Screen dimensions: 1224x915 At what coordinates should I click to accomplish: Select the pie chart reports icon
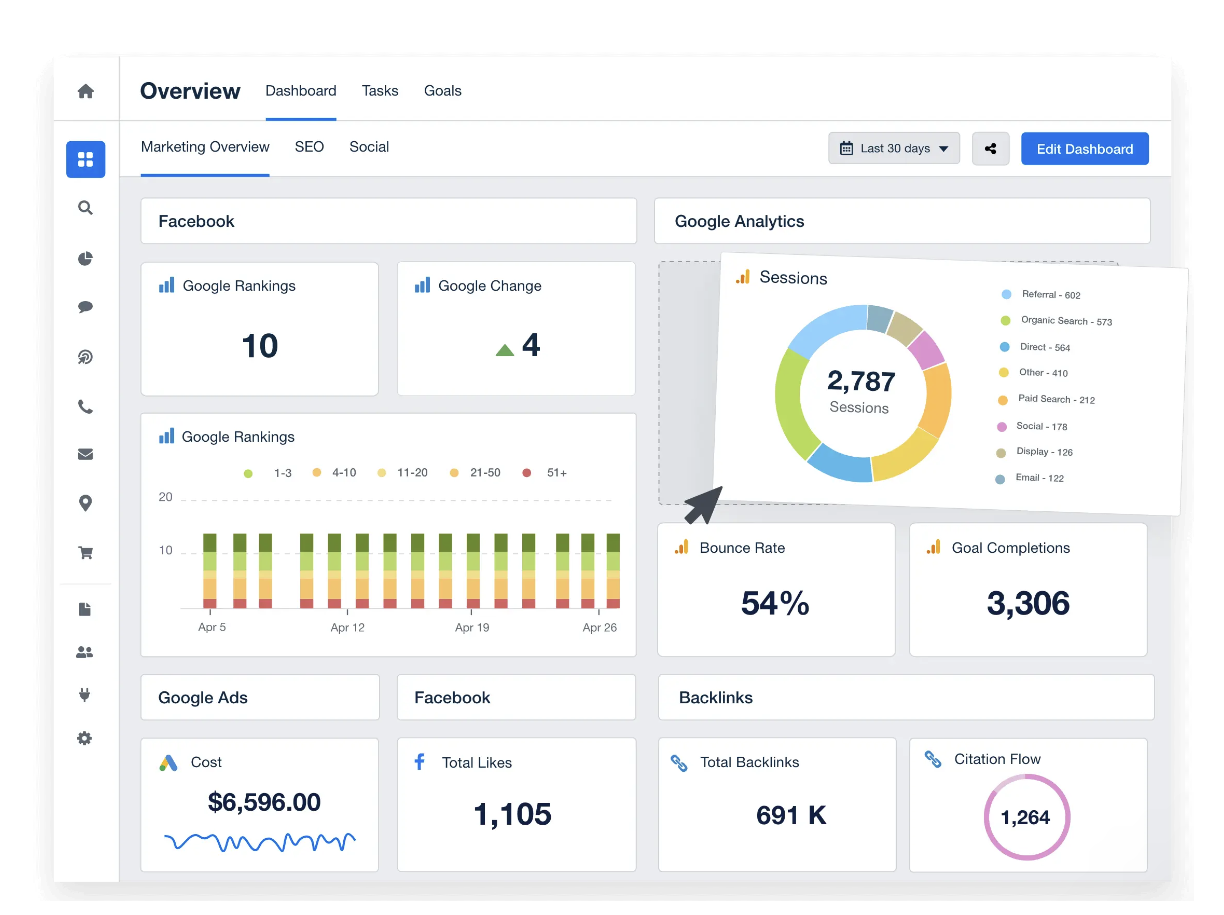86,259
